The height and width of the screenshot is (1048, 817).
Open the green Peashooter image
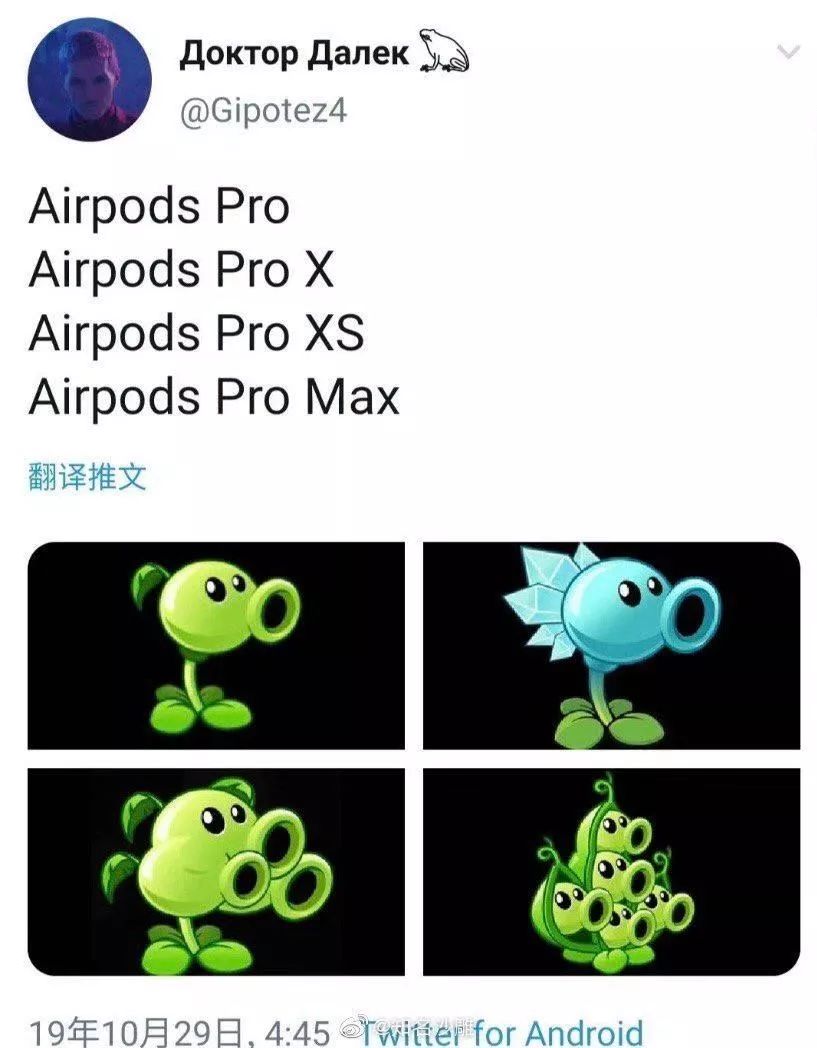point(216,646)
